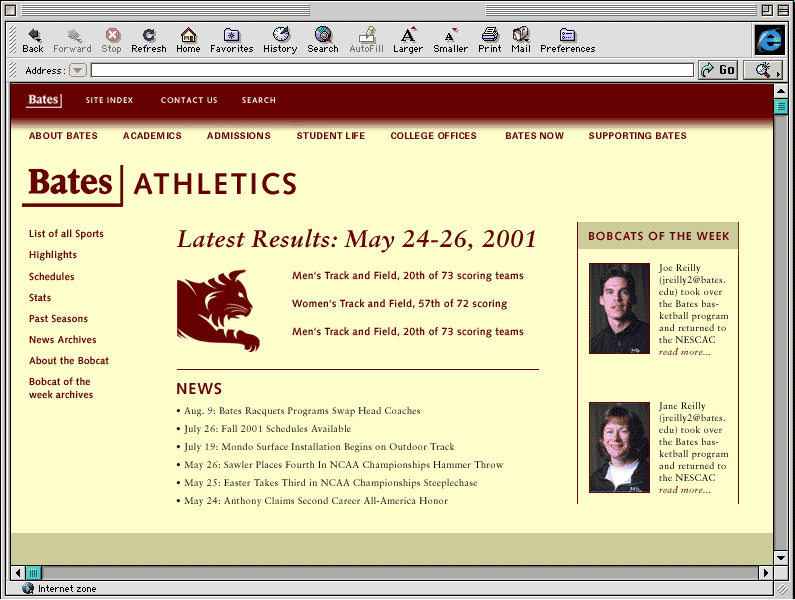Open List of all Sports link
The width and height of the screenshot is (795, 600).
(66, 234)
